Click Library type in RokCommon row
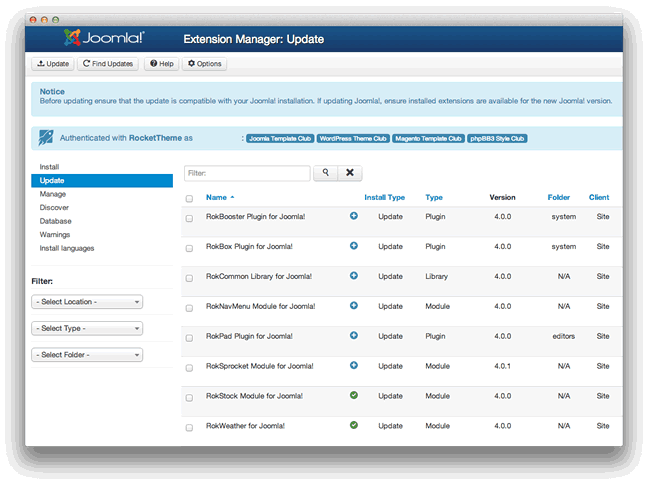This screenshot has height=485, width=648. coord(436,276)
